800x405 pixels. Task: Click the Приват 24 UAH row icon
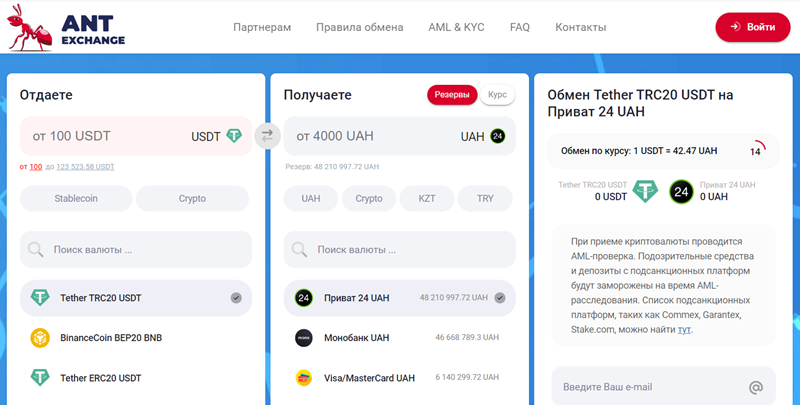point(304,298)
